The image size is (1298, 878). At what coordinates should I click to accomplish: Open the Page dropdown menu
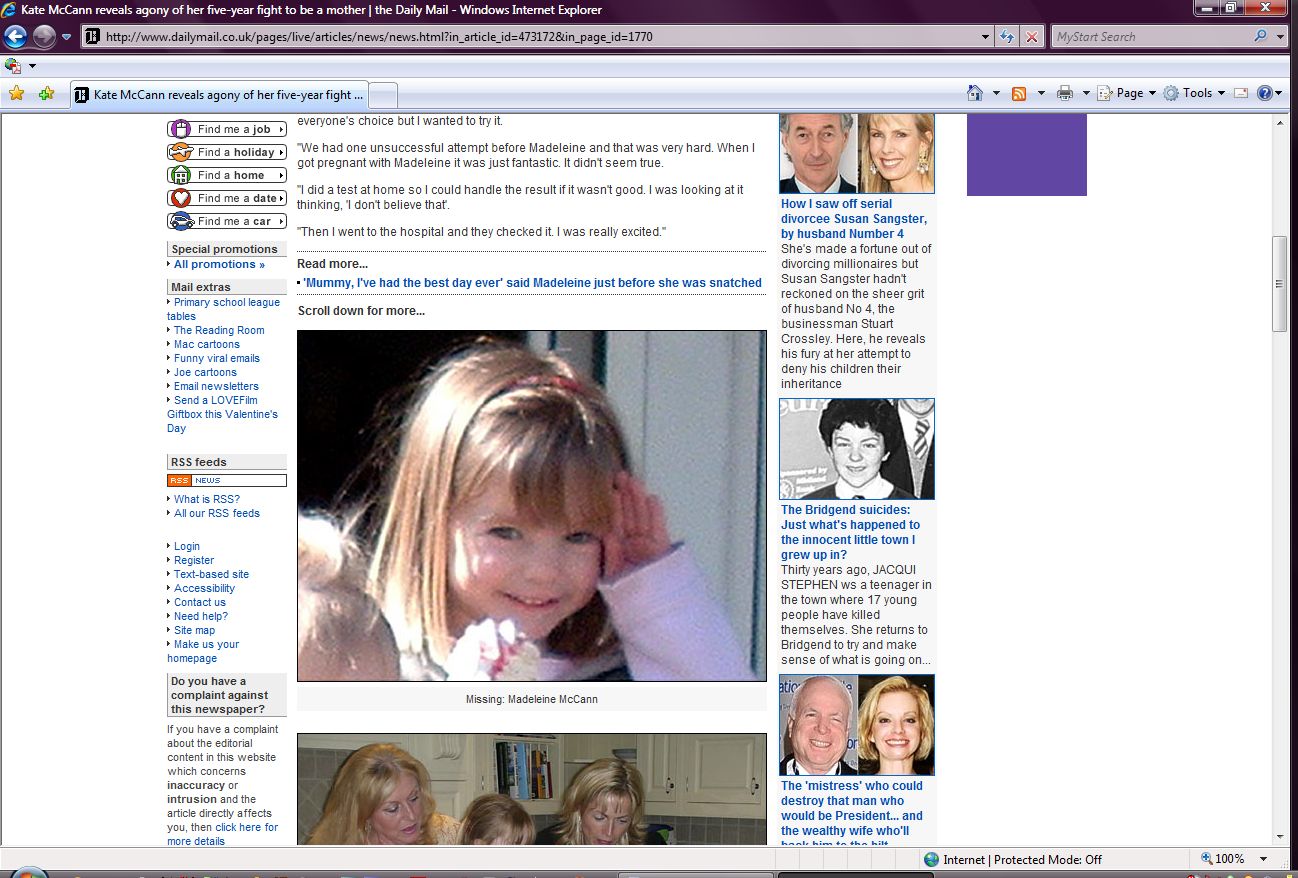tap(1128, 93)
